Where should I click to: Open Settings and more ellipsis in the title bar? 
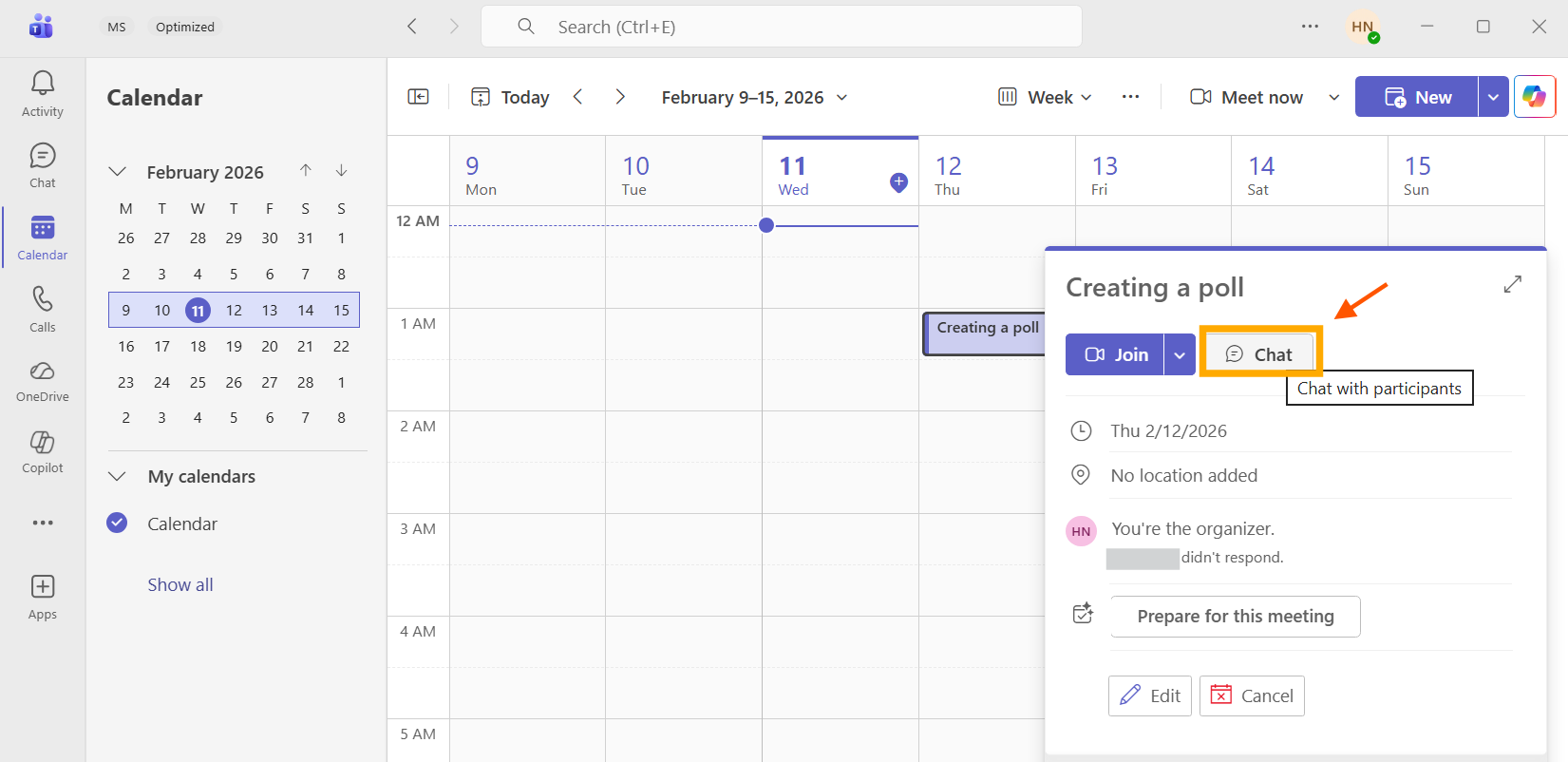(x=1310, y=27)
